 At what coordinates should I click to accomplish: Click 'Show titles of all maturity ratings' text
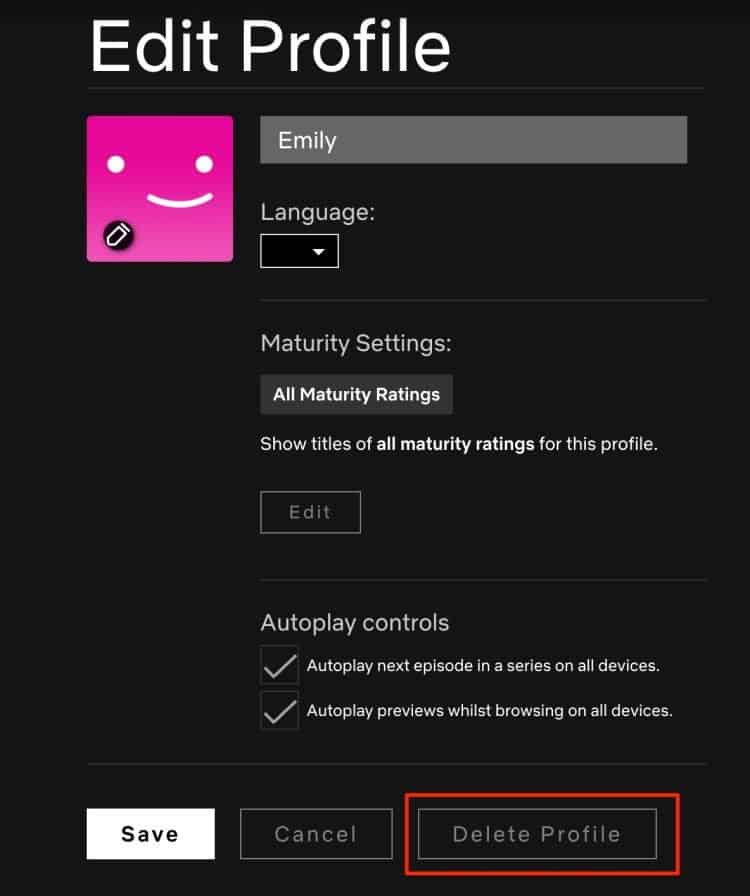(x=458, y=444)
